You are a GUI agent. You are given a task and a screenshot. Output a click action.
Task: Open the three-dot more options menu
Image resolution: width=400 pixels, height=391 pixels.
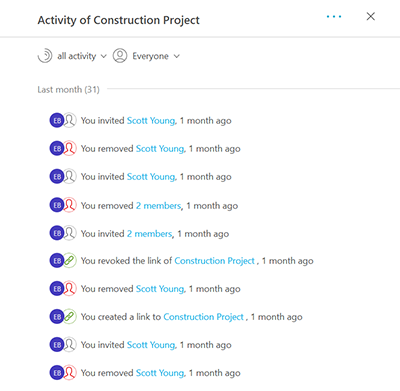tap(334, 17)
